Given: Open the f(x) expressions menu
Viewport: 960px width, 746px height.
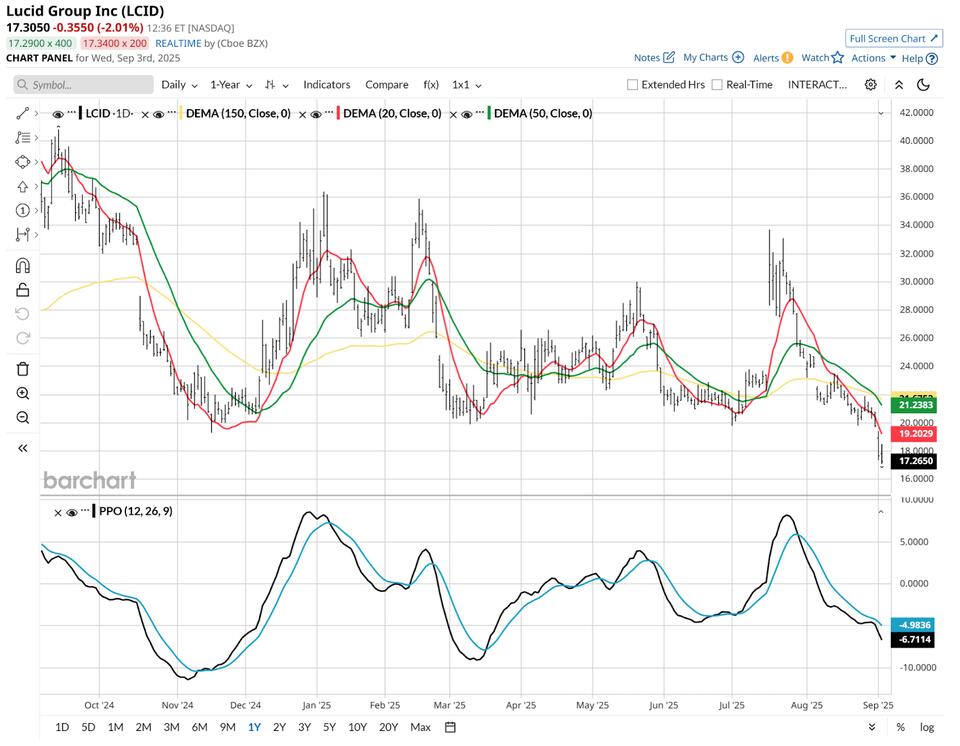Looking at the screenshot, I should pos(431,85).
